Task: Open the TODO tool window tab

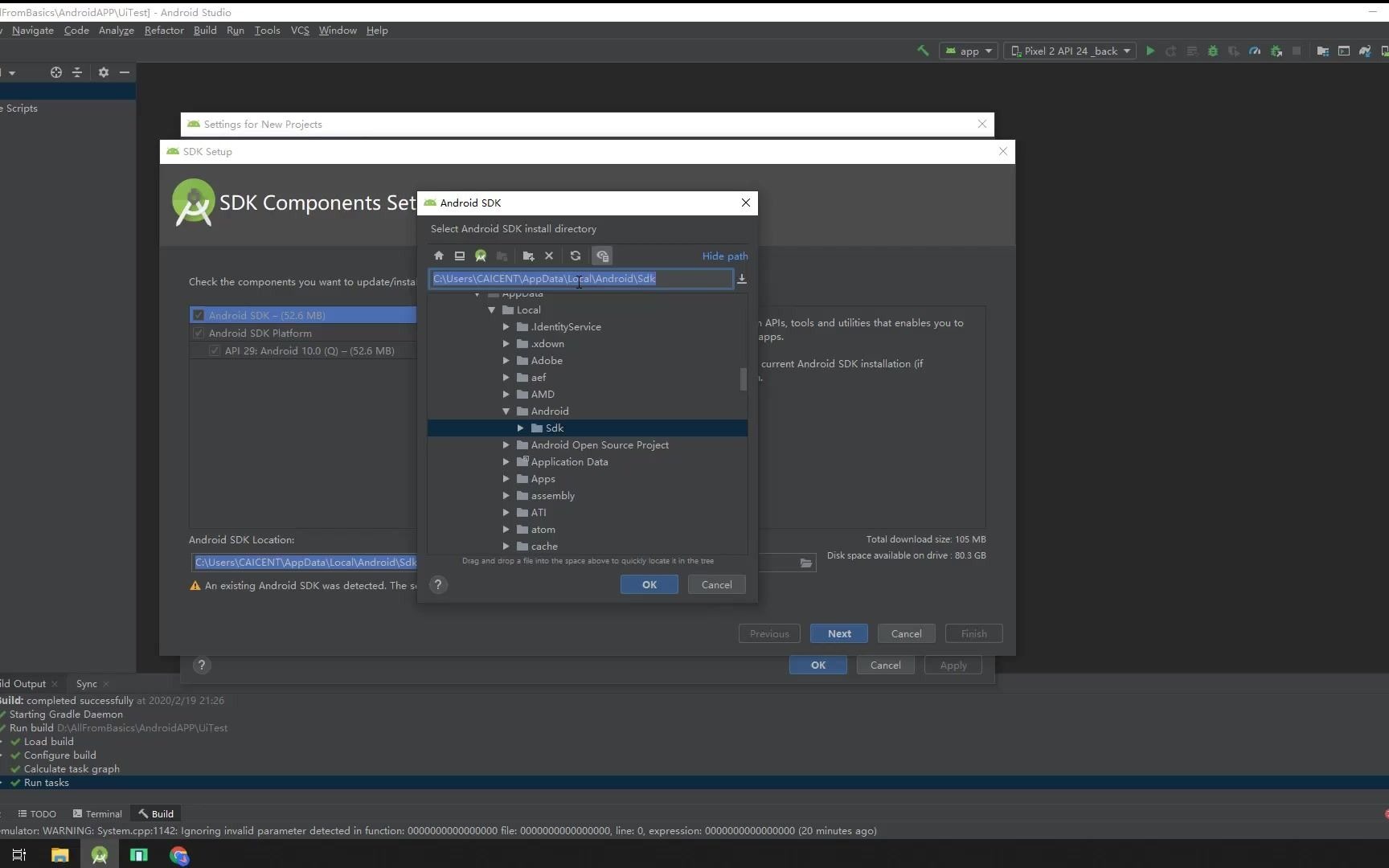Action: point(37,814)
